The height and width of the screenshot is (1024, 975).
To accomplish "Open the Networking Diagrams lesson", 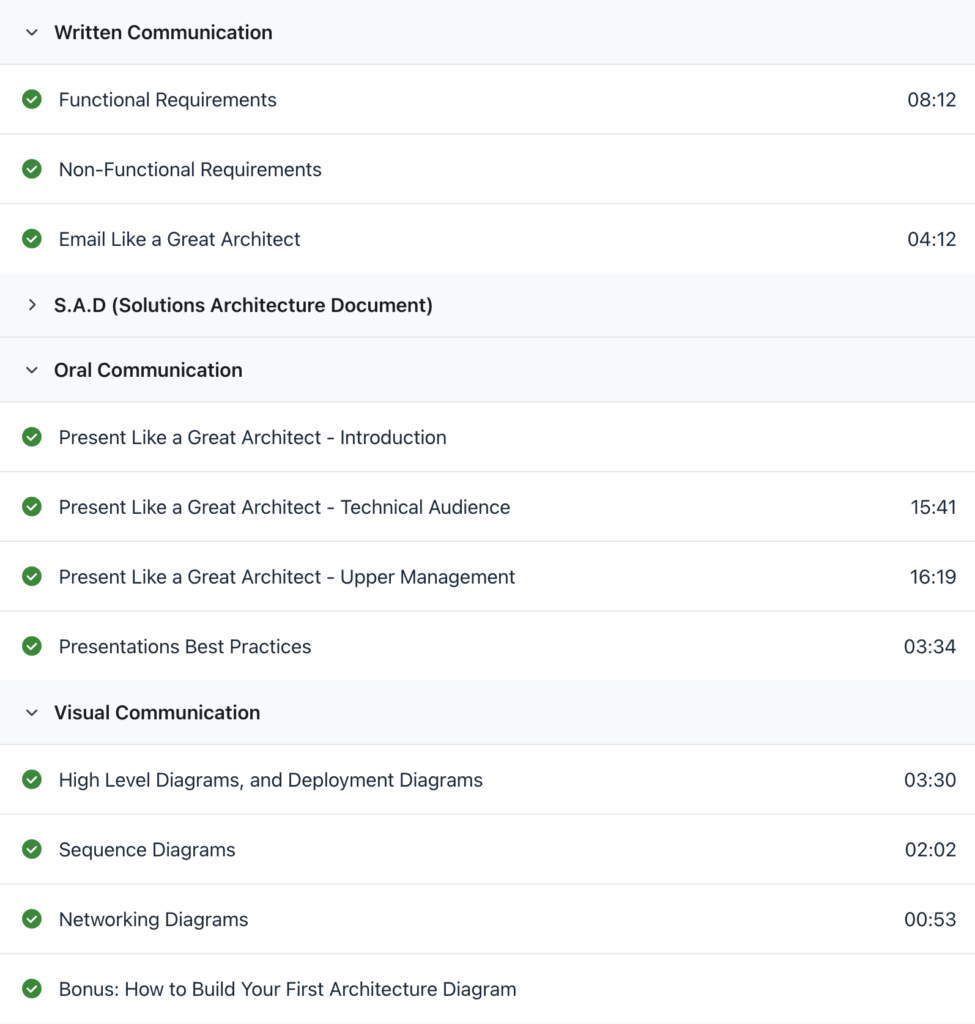I will (x=153, y=920).
